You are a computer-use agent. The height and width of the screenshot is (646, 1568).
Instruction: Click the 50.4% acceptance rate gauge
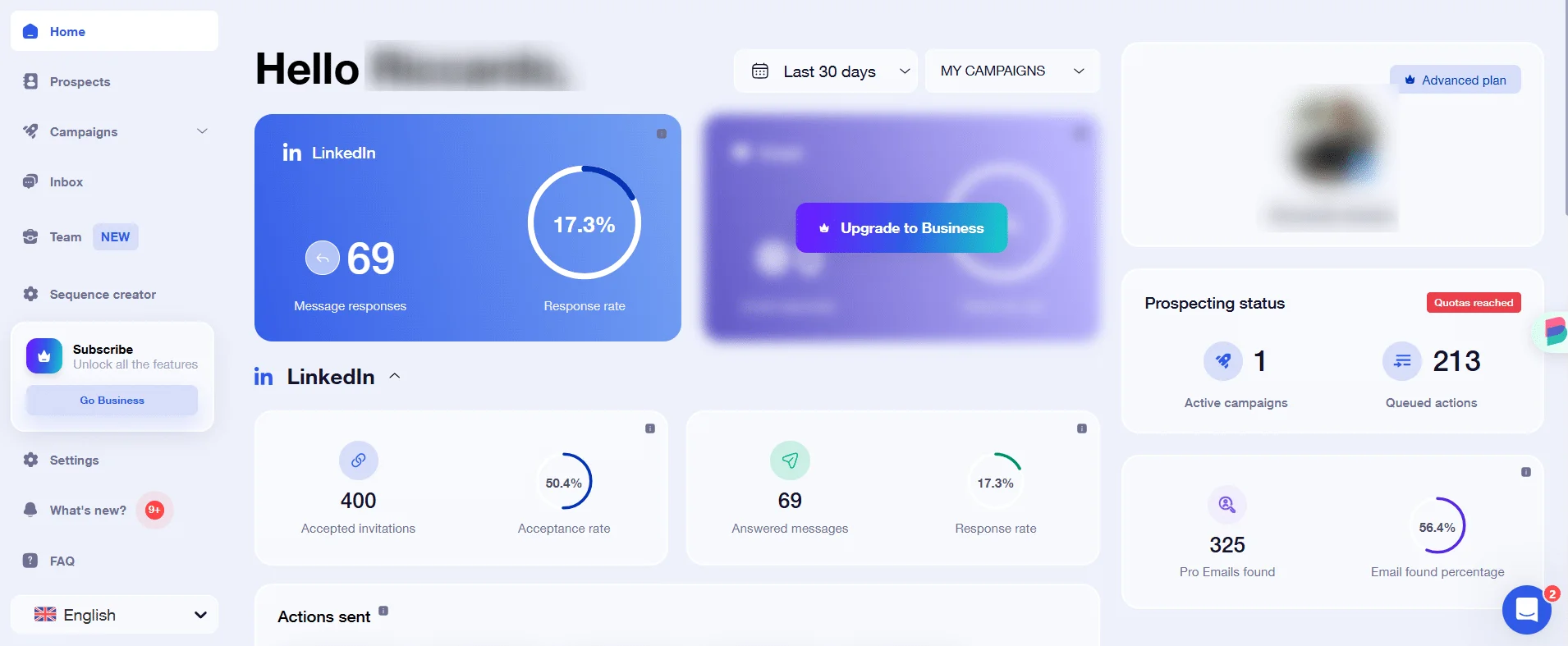[564, 483]
